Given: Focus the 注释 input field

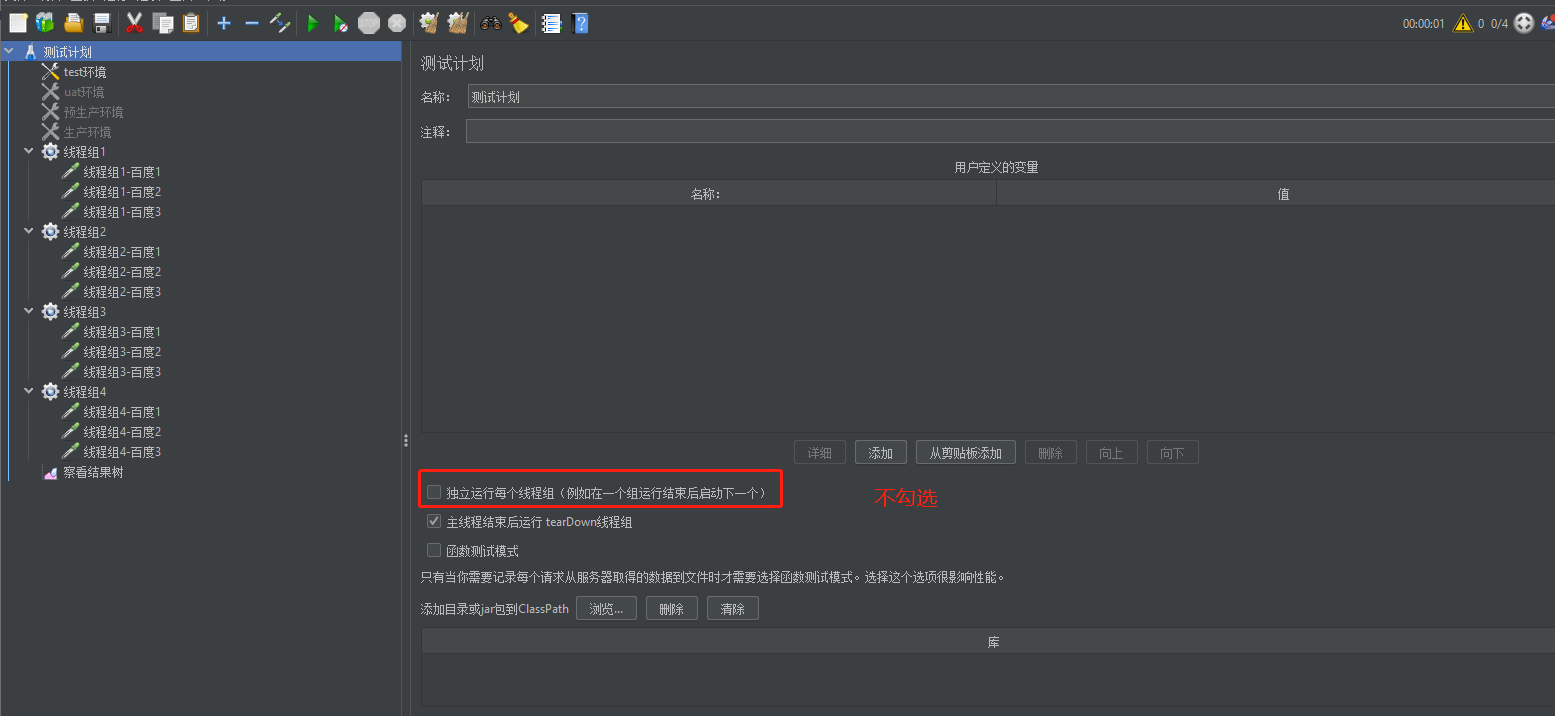Looking at the screenshot, I should (1011, 132).
